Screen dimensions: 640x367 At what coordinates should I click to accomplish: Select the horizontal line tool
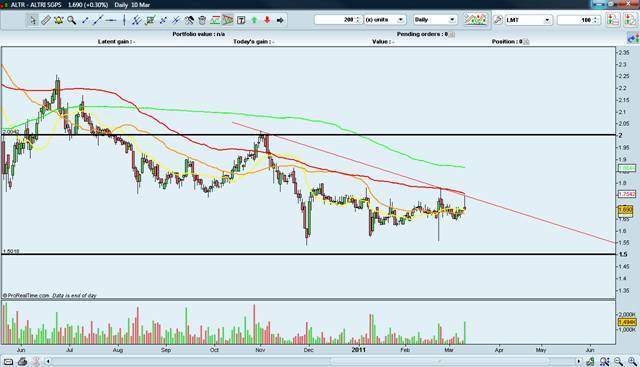[111, 20]
